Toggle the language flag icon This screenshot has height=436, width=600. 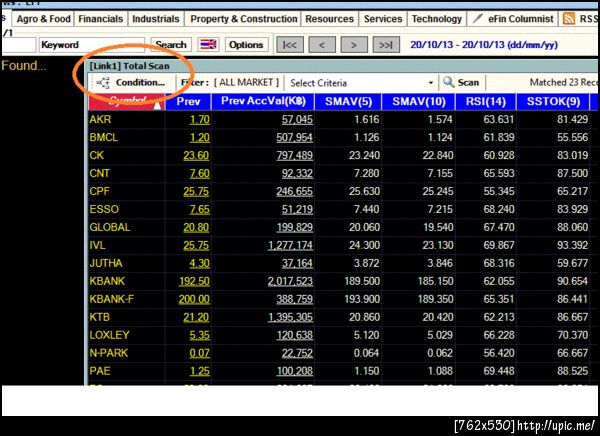tap(208, 45)
